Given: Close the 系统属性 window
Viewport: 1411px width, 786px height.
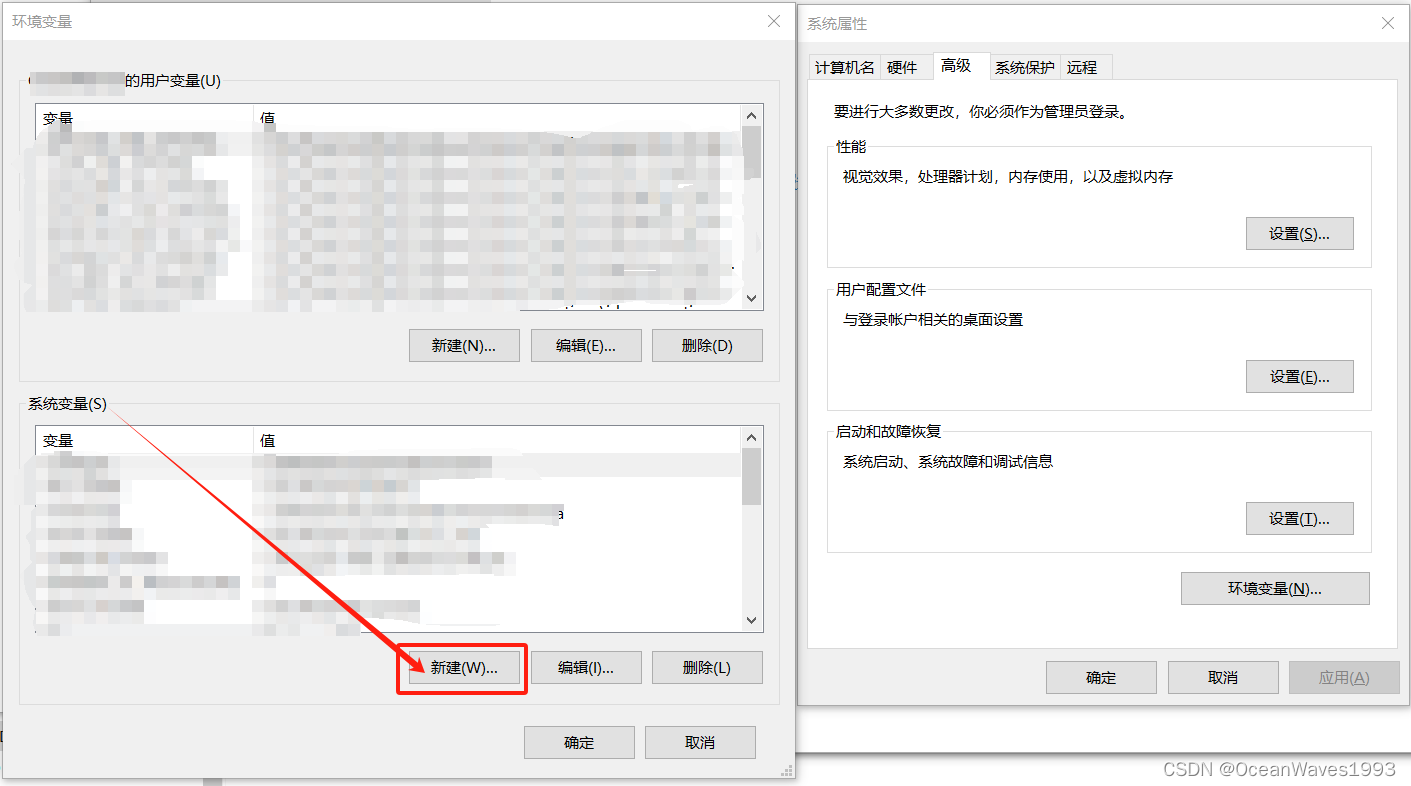Looking at the screenshot, I should tap(1388, 23).
